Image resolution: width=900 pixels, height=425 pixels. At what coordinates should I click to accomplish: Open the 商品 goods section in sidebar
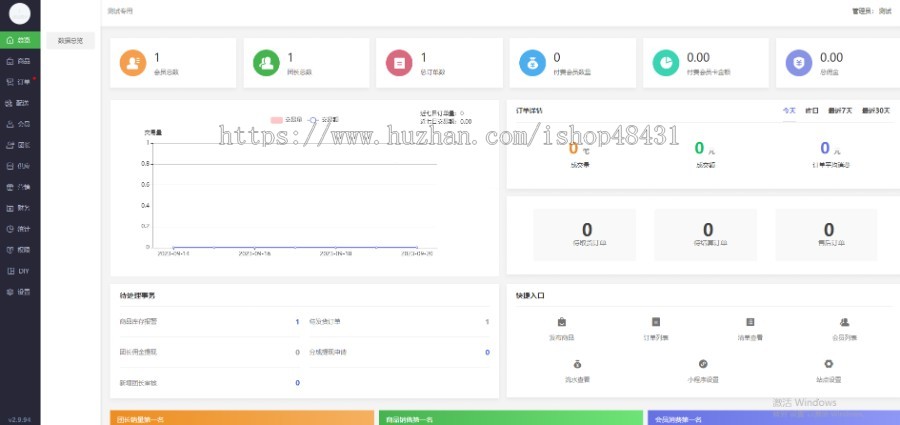point(20,61)
